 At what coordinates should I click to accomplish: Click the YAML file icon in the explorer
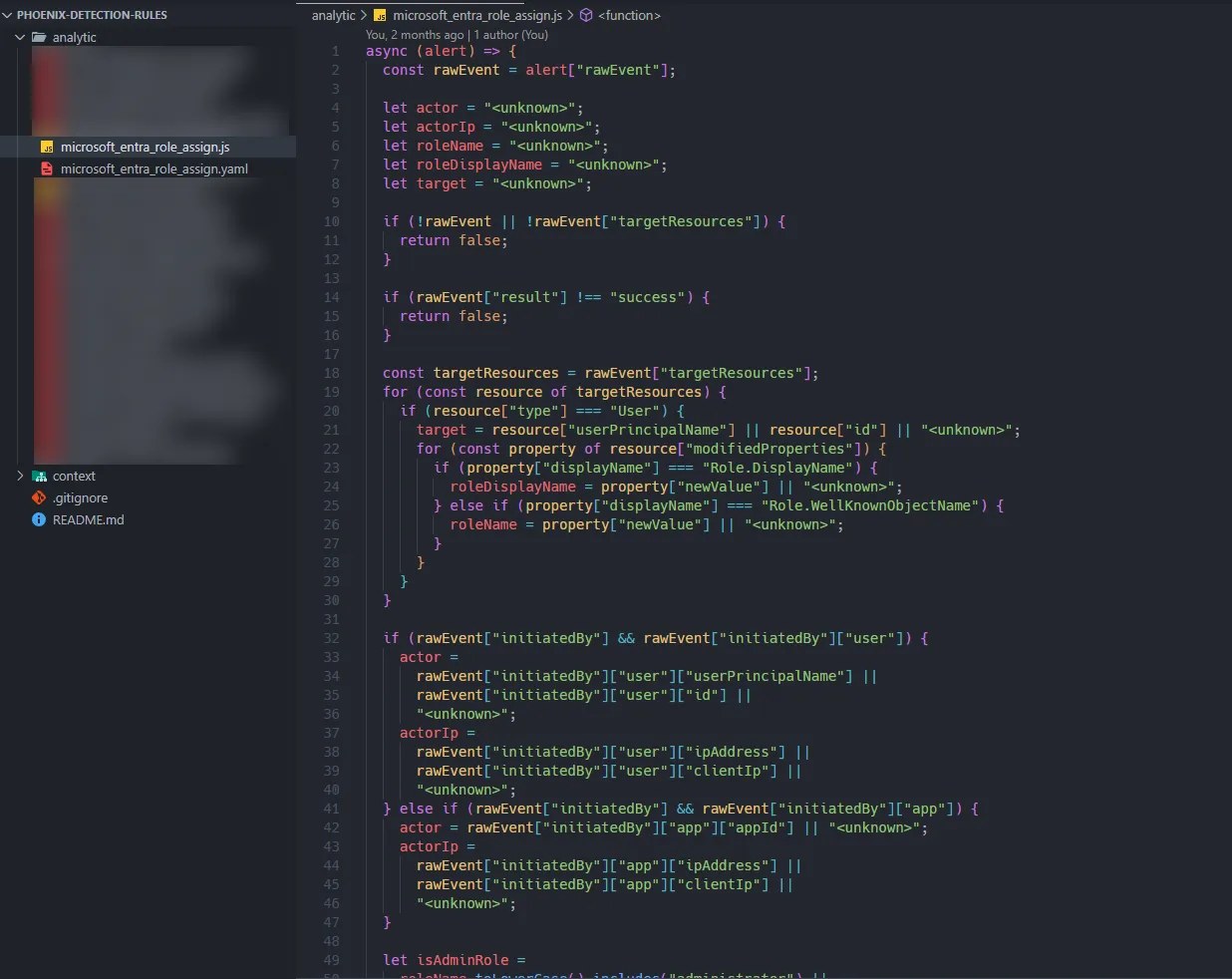tap(47, 169)
